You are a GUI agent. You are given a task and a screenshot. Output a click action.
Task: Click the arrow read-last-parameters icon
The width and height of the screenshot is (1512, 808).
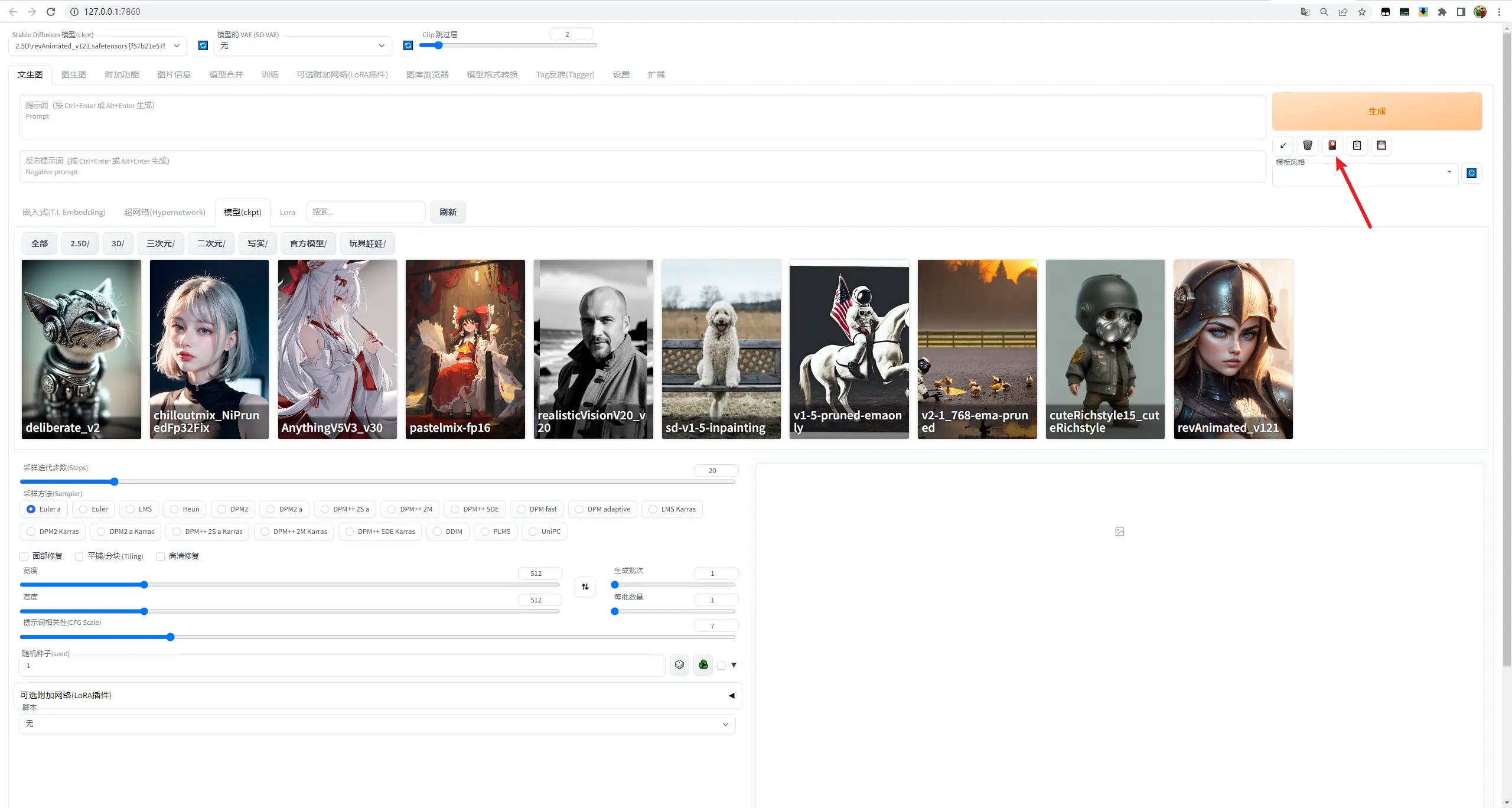[x=1282, y=145]
